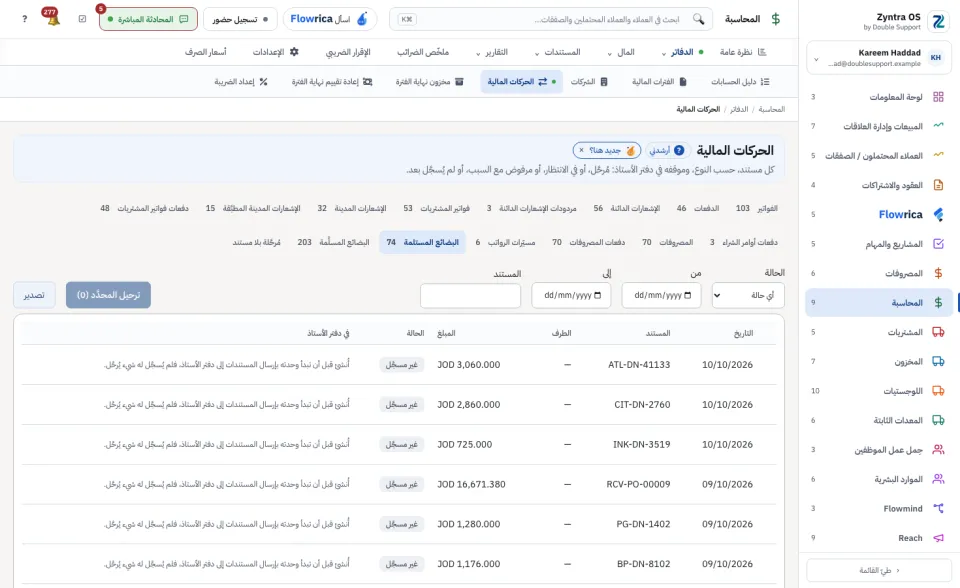Expand the التقارير menu
Image resolution: width=960 pixels, height=588 pixels.
point(492,52)
